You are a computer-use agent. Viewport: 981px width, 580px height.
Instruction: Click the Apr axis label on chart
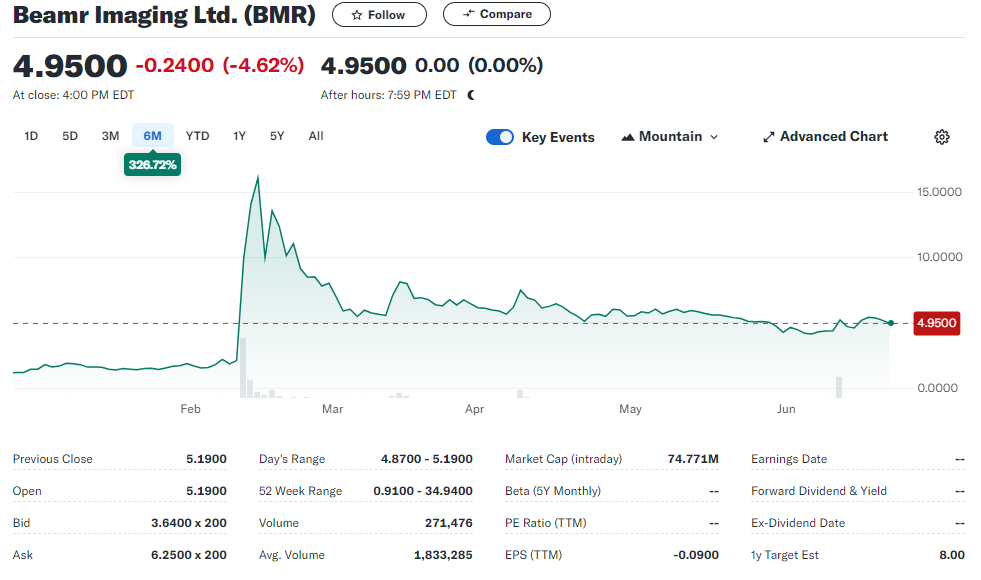click(474, 409)
